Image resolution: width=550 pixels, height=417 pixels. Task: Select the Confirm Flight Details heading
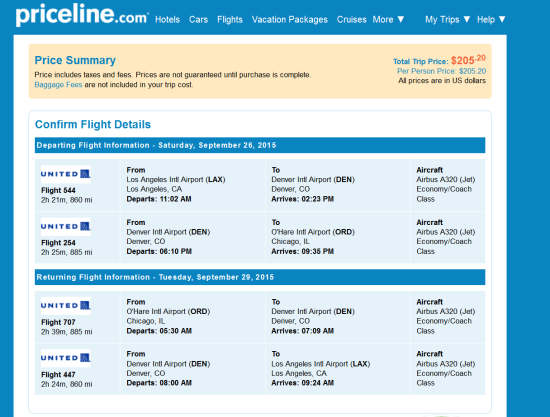tap(93, 125)
